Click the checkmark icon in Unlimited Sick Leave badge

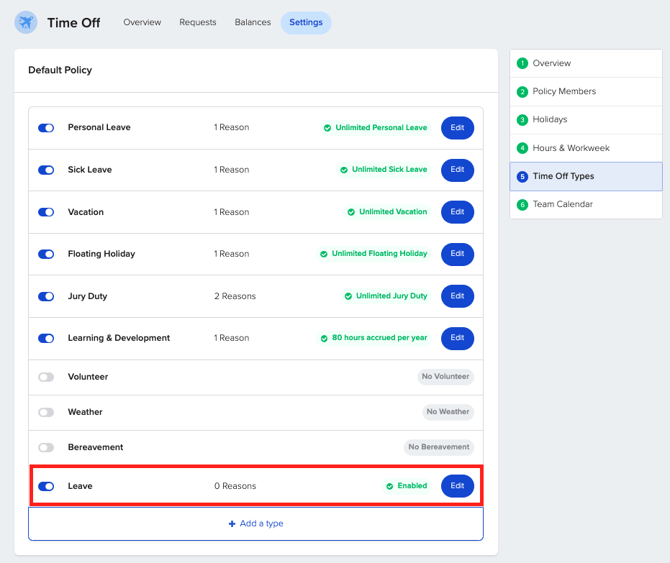[344, 170]
